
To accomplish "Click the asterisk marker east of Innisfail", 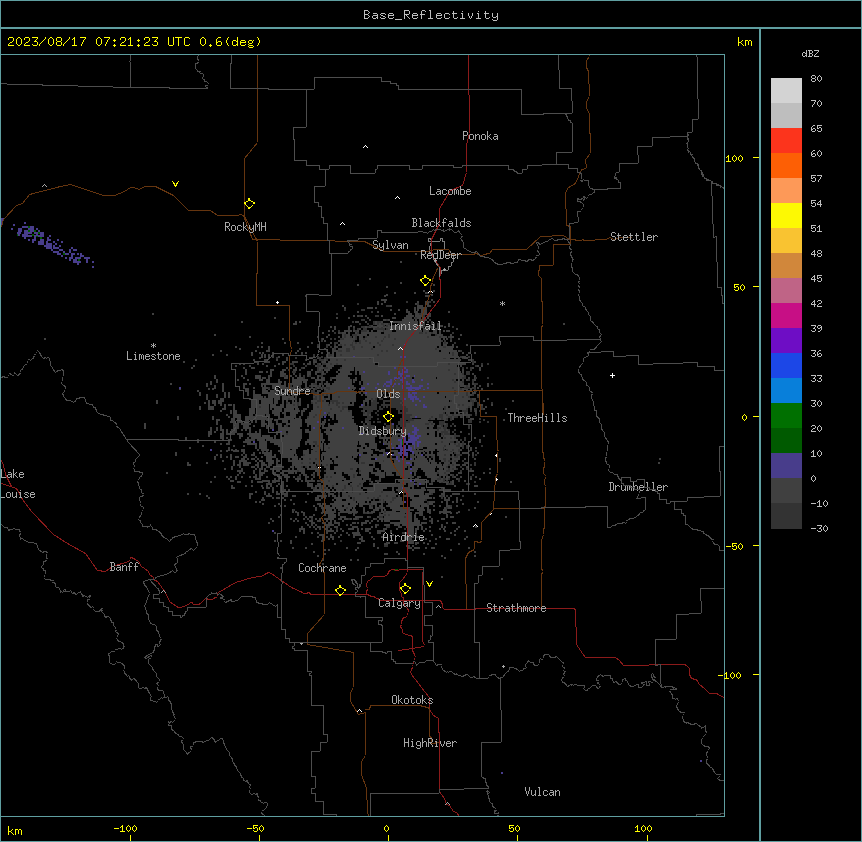I will click(502, 303).
